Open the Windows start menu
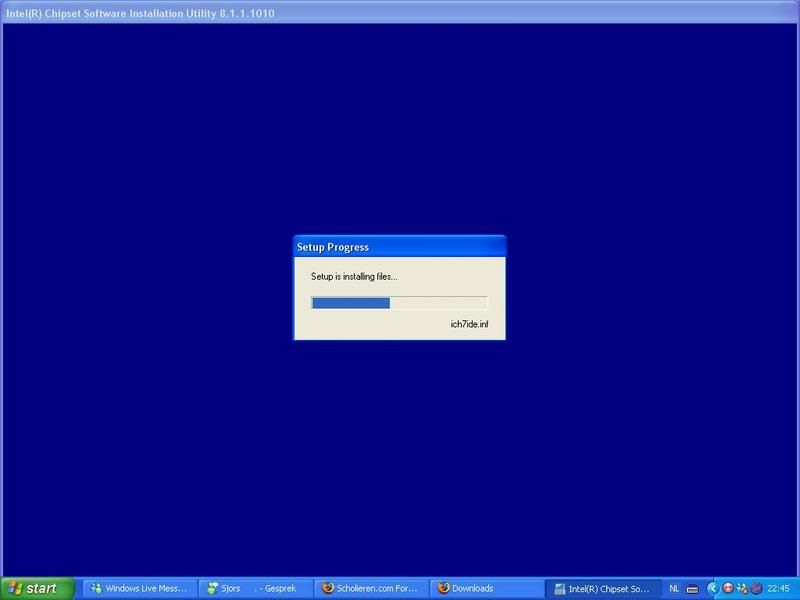The height and width of the screenshot is (600, 800). click(x=37, y=588)
